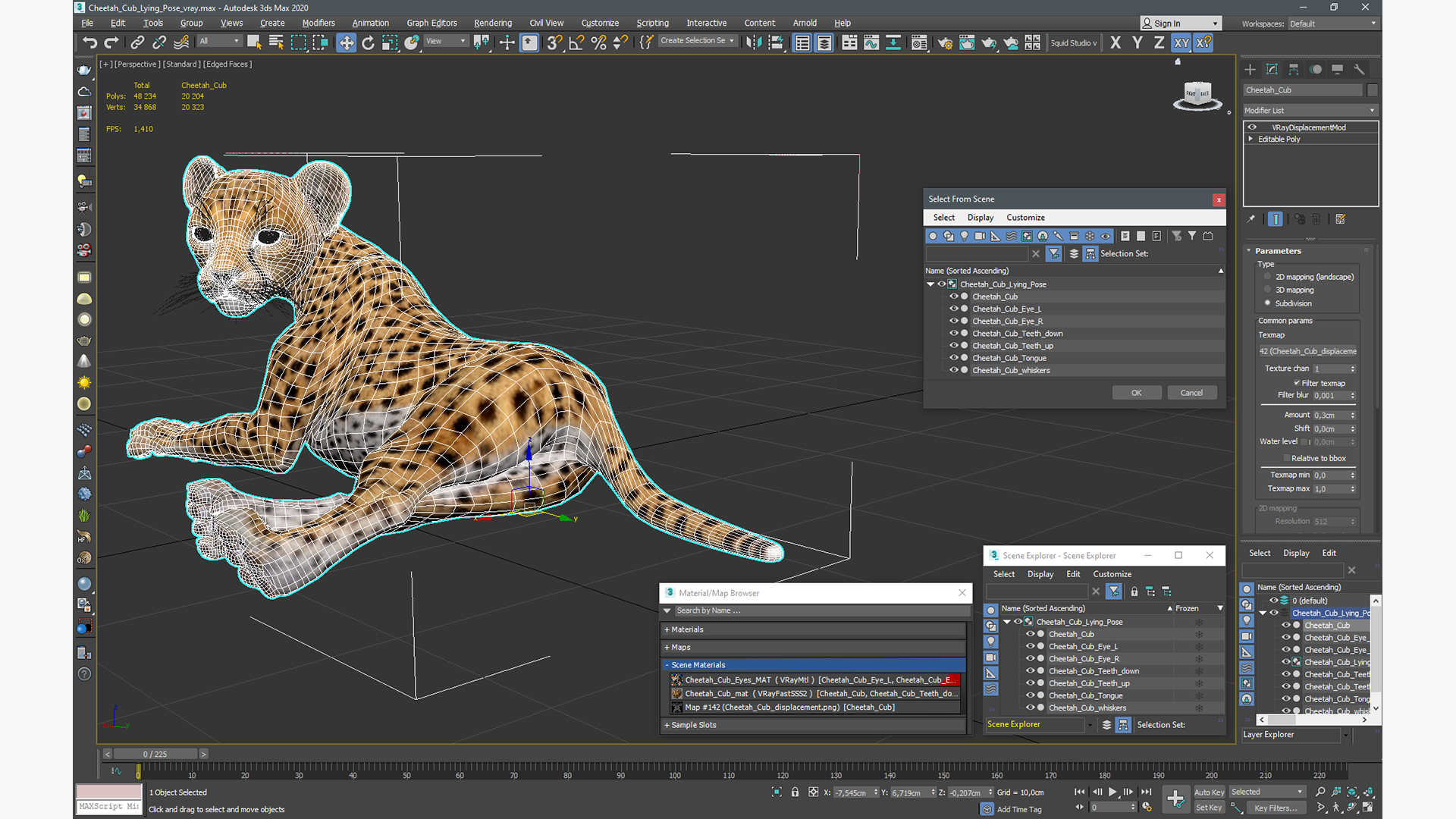Open the Material Editor toolbar icon
Viewport: 1456px width, 819px height.
[x=919, y=42]
